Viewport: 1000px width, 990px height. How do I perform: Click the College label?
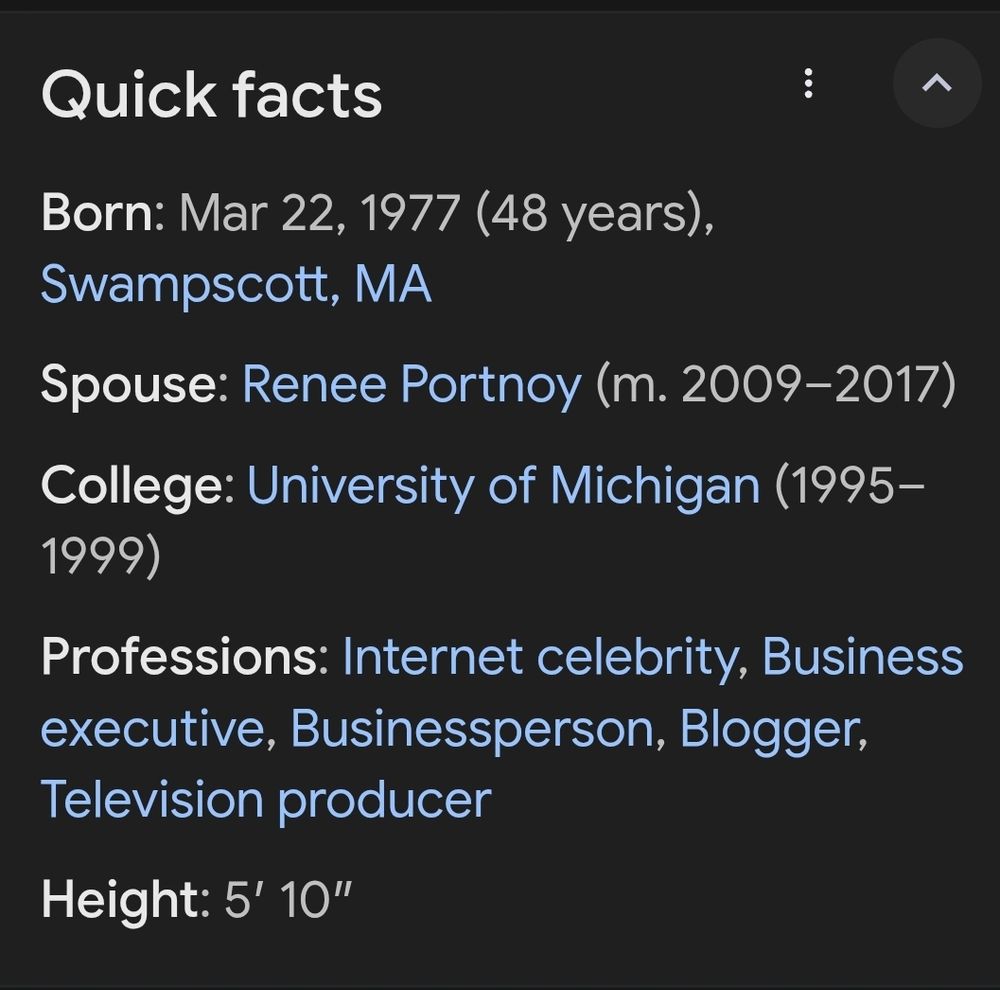136,486
